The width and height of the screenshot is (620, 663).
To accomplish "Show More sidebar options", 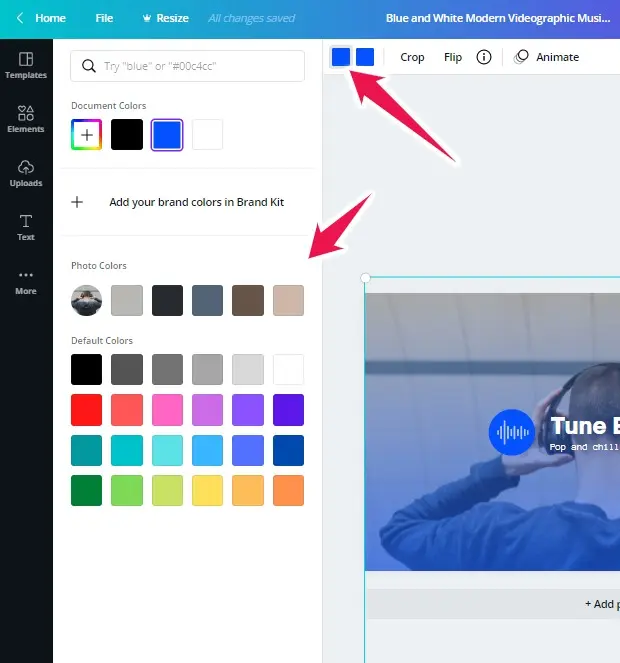I will [26, 281].
